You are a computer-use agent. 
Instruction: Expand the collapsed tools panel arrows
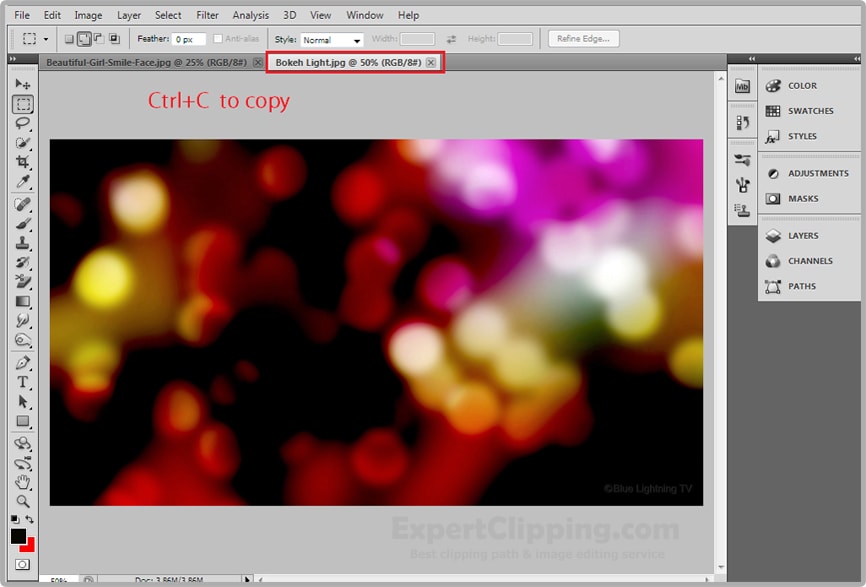tap(13, 59)
